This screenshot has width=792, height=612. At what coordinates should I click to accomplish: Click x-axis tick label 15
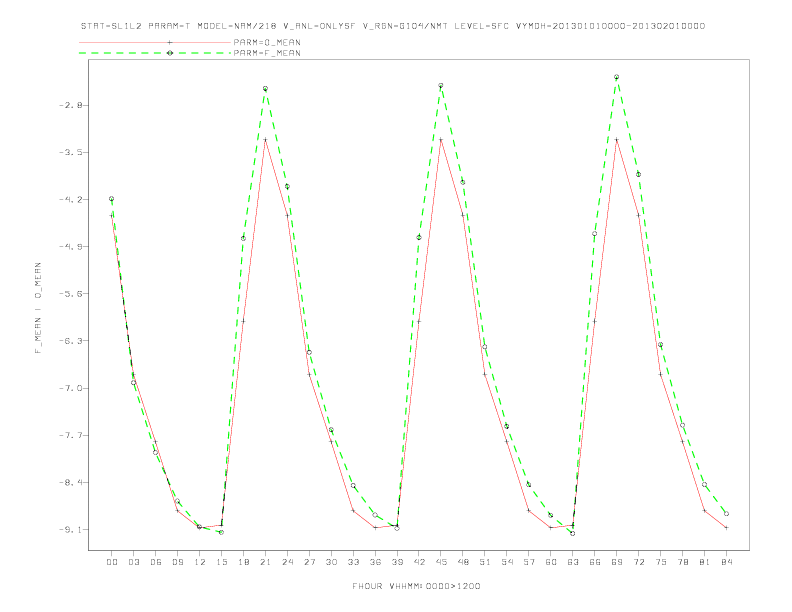[x=221, y=562]
